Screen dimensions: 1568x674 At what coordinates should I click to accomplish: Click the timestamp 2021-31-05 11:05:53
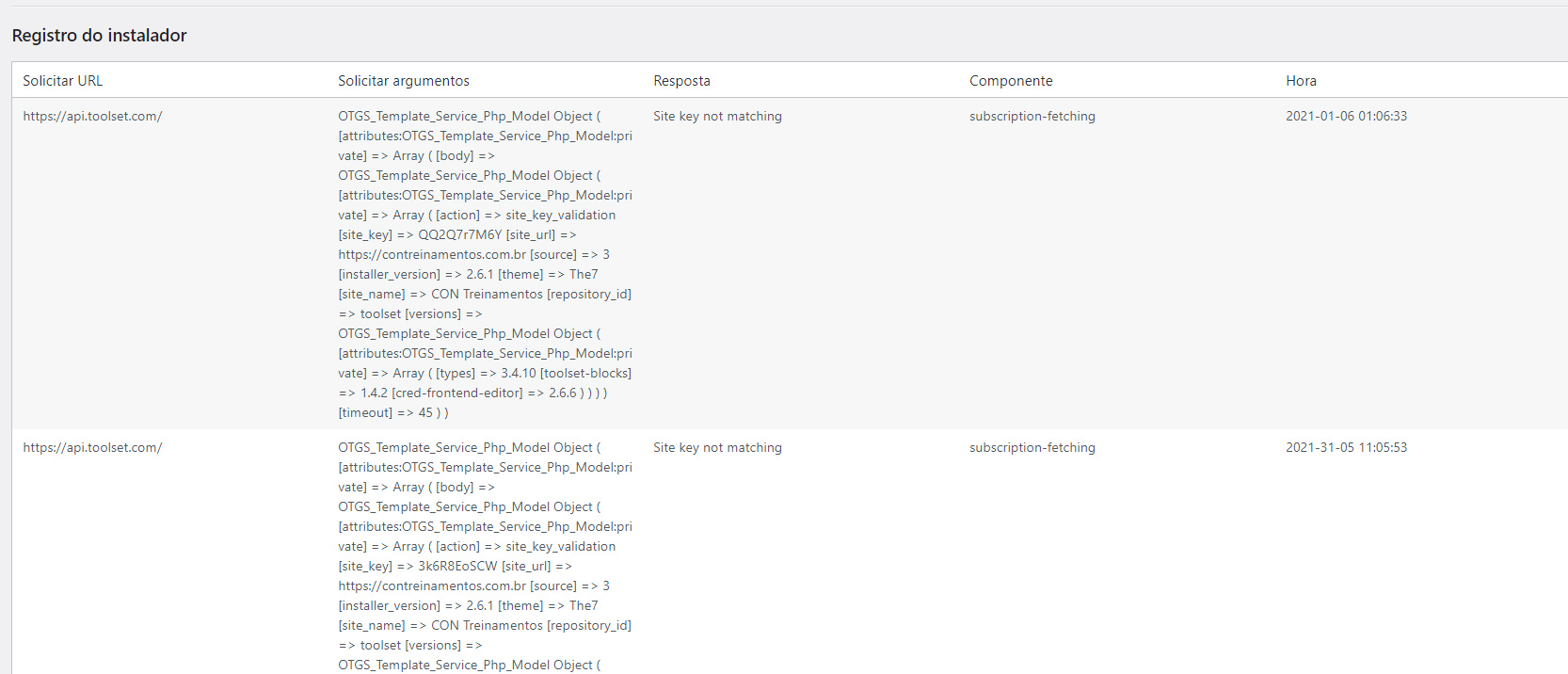click(1346, 448)
